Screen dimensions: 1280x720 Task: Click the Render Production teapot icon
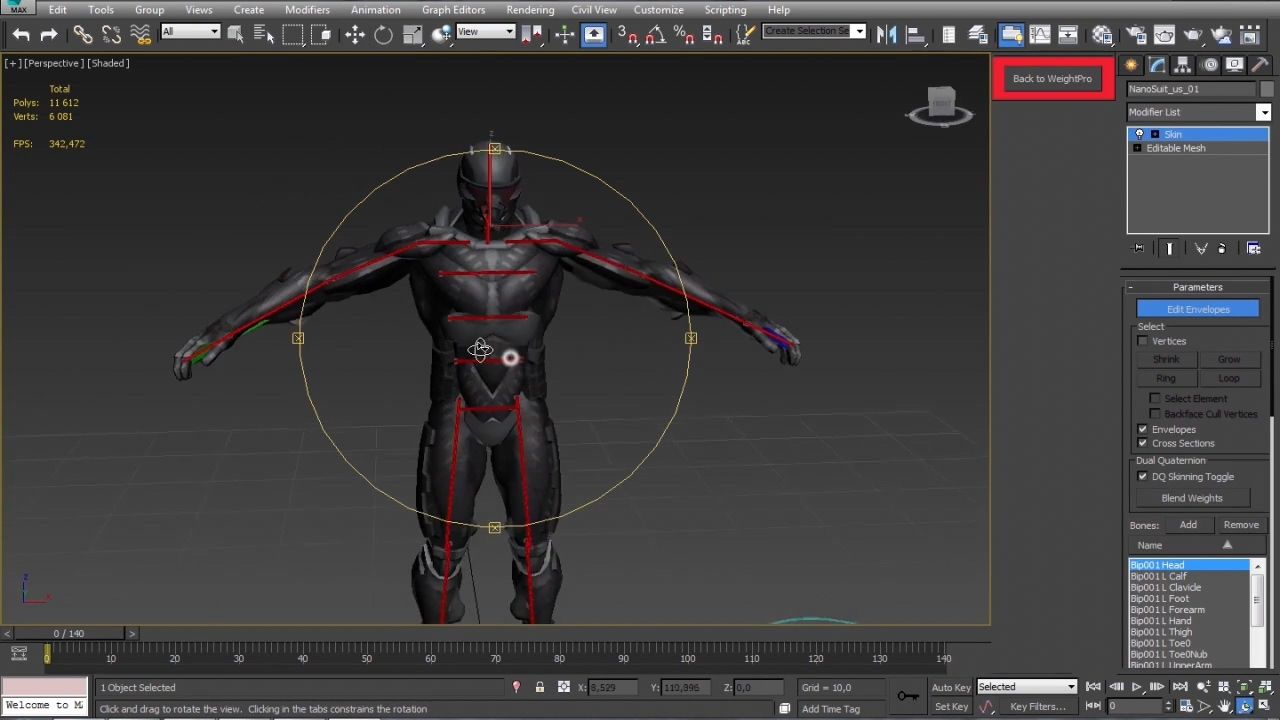1193,35
